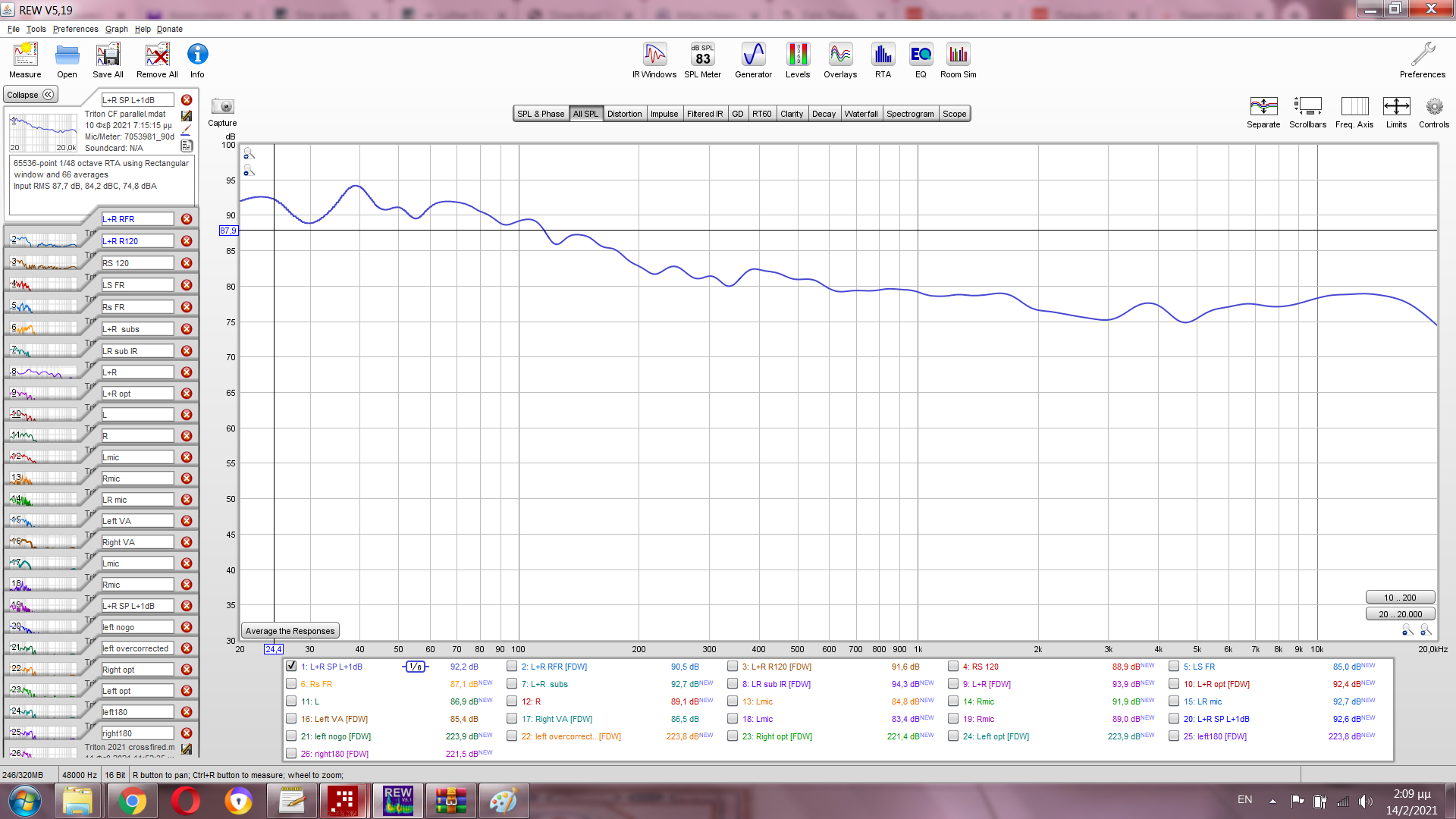Open graph Controls gear

(1433, 107)
